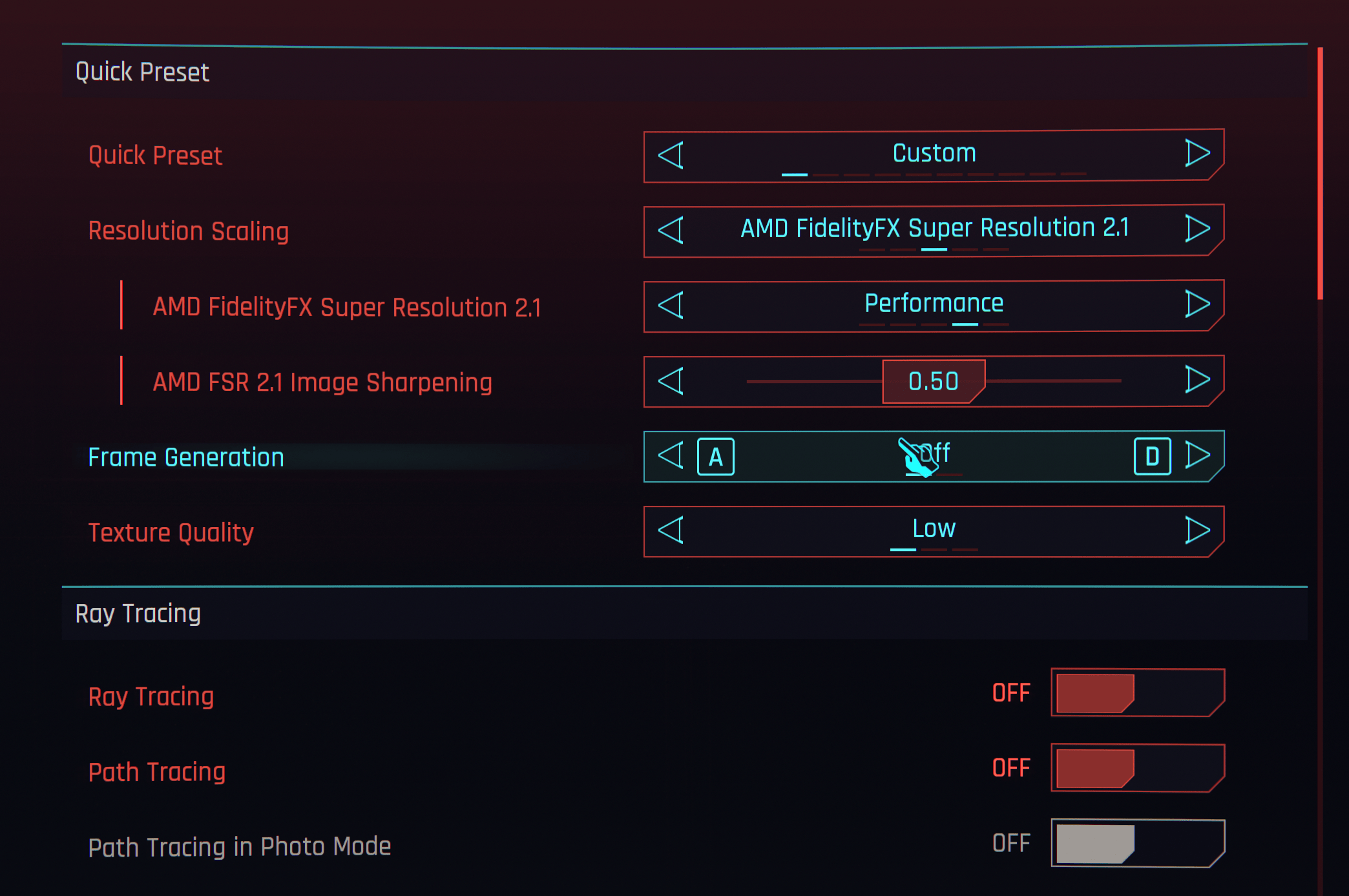This screenshot has width=1349, height=896.
Task: Decrease image sharpening with left arrow
Action: click(x=671, y=380)
